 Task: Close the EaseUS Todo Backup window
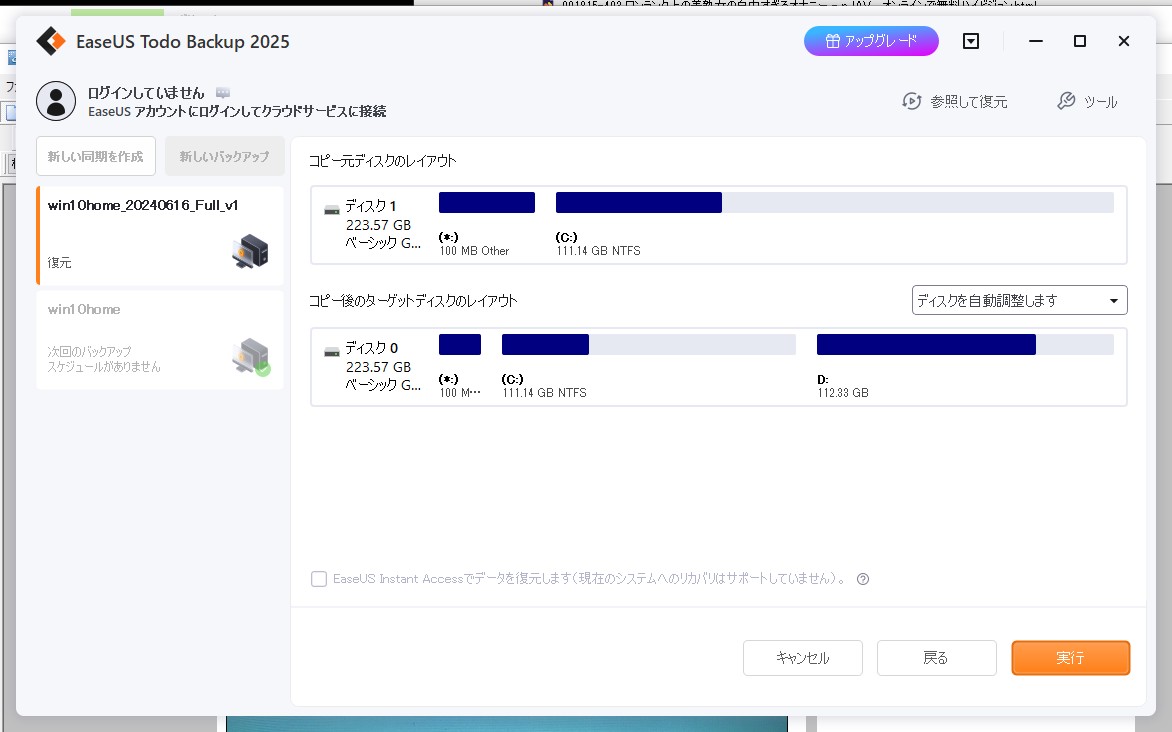tap(1123, 41)
